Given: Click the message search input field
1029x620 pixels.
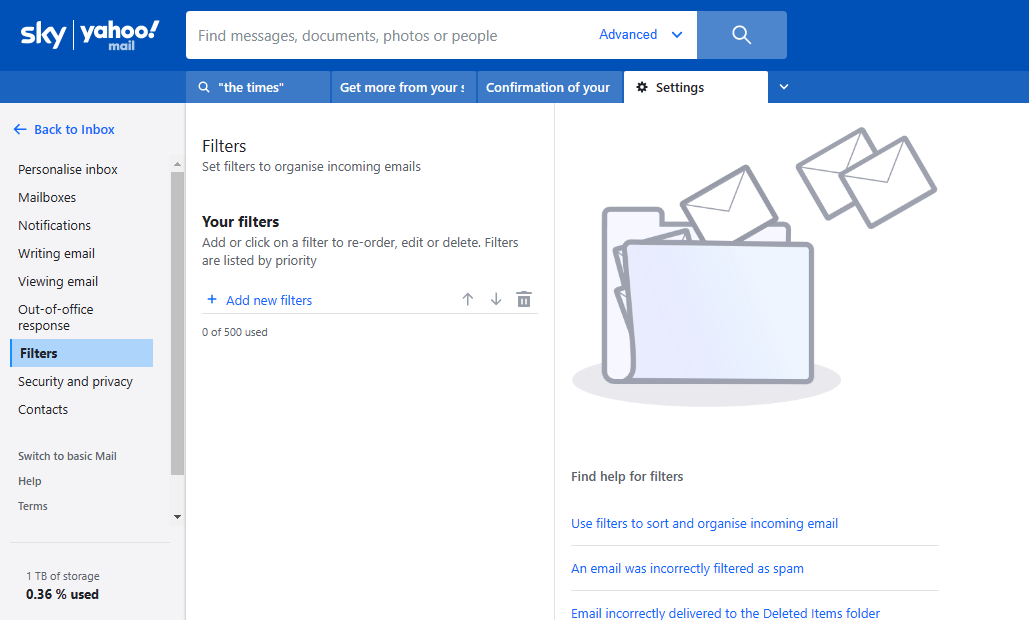Looking at the screenshot, I should (380, 34).
